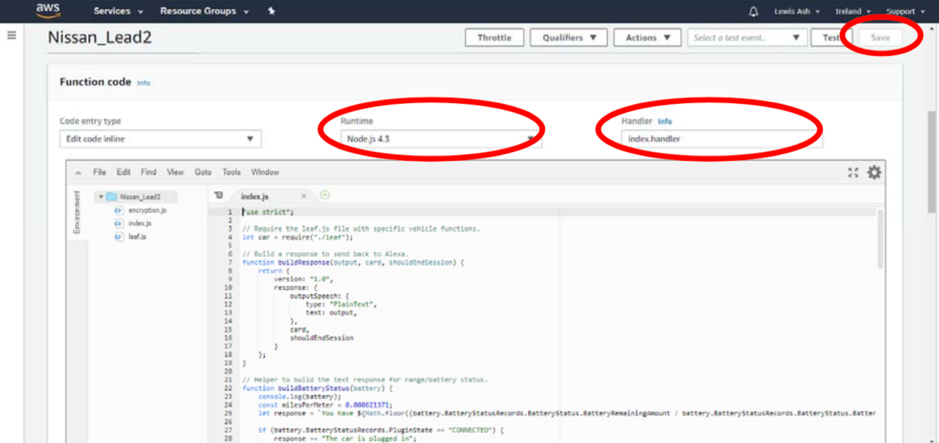This screenshot has width=939, height=443.
Task: Toggle the hamburger side navigation
Action: (x=11, y=36)
